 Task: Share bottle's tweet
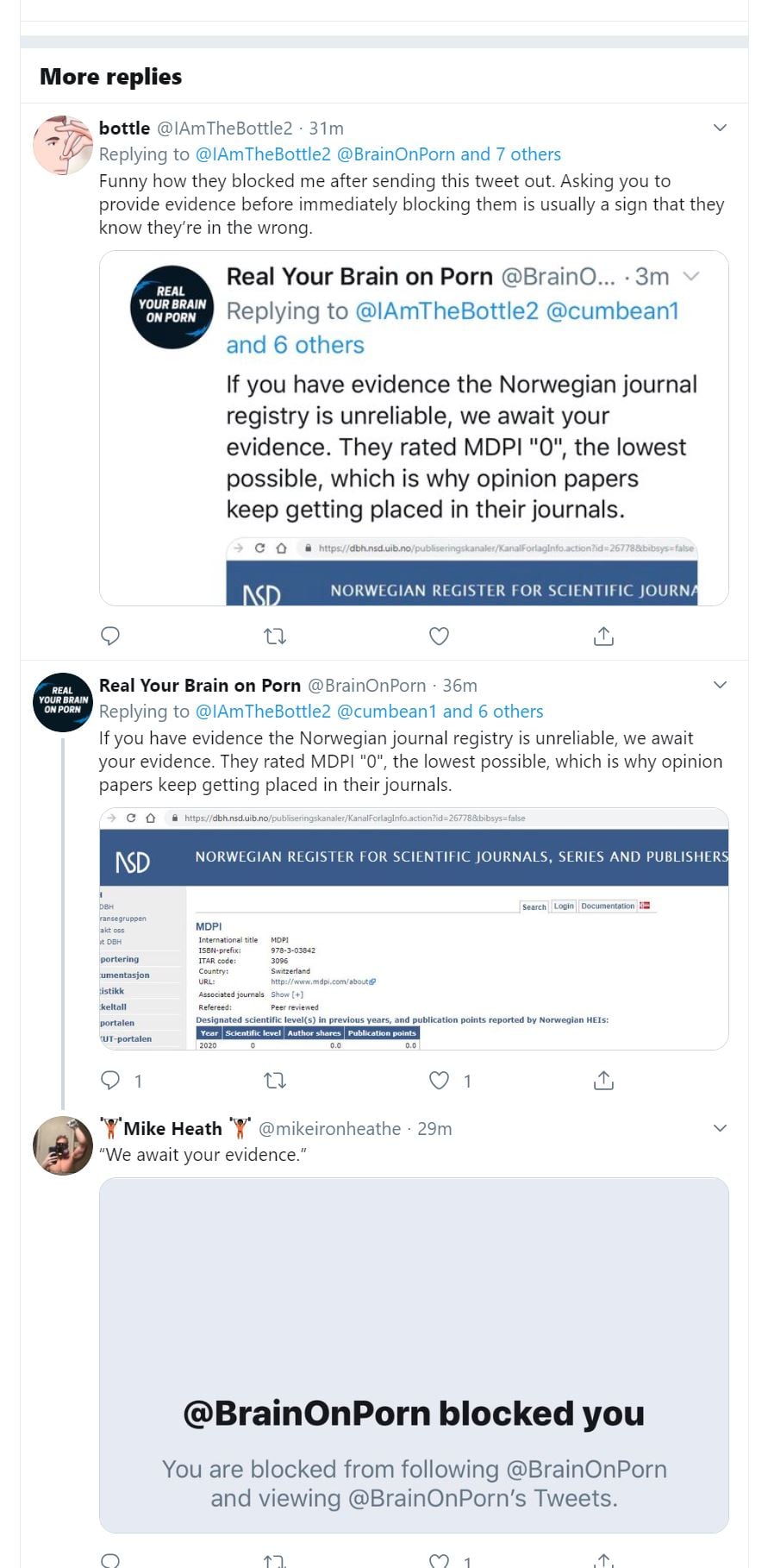603,637
